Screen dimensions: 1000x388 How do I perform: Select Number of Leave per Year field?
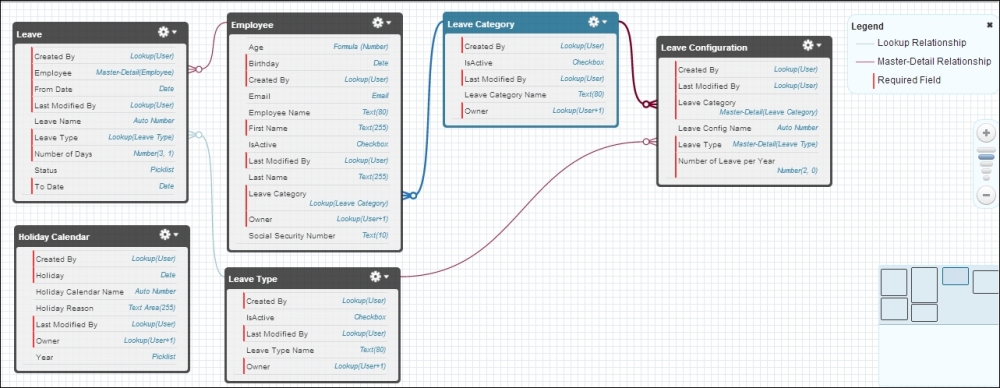tap(746, 166)
